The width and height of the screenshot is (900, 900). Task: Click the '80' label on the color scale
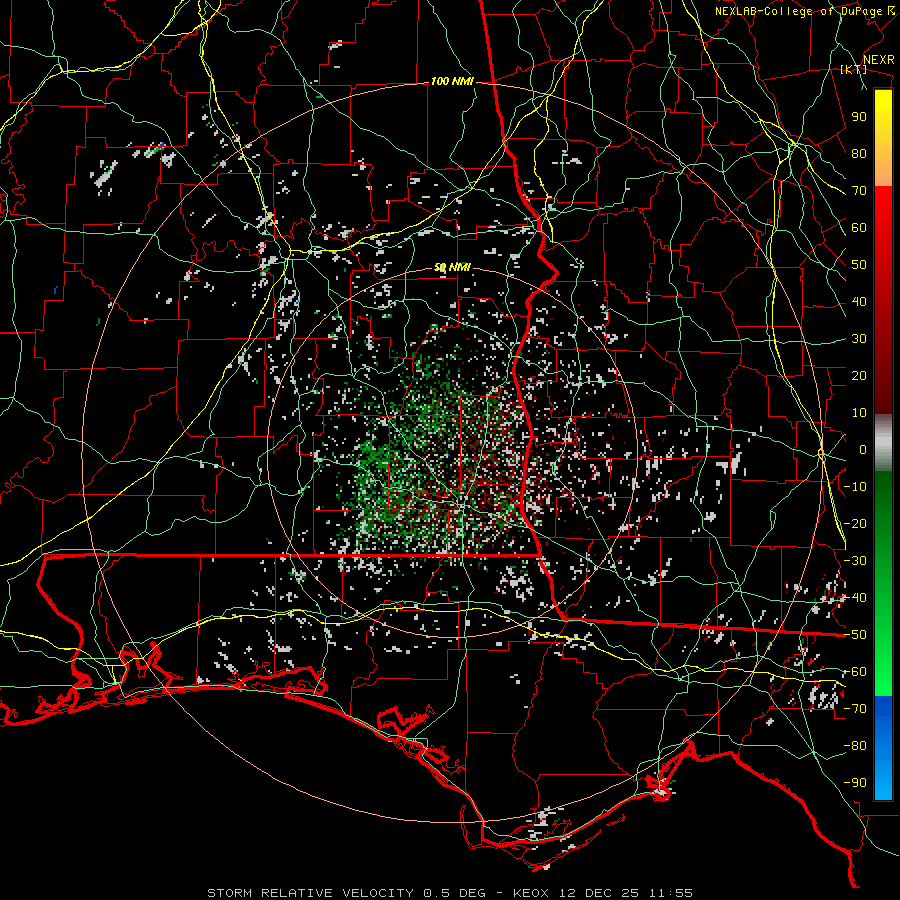pos(859,153)
